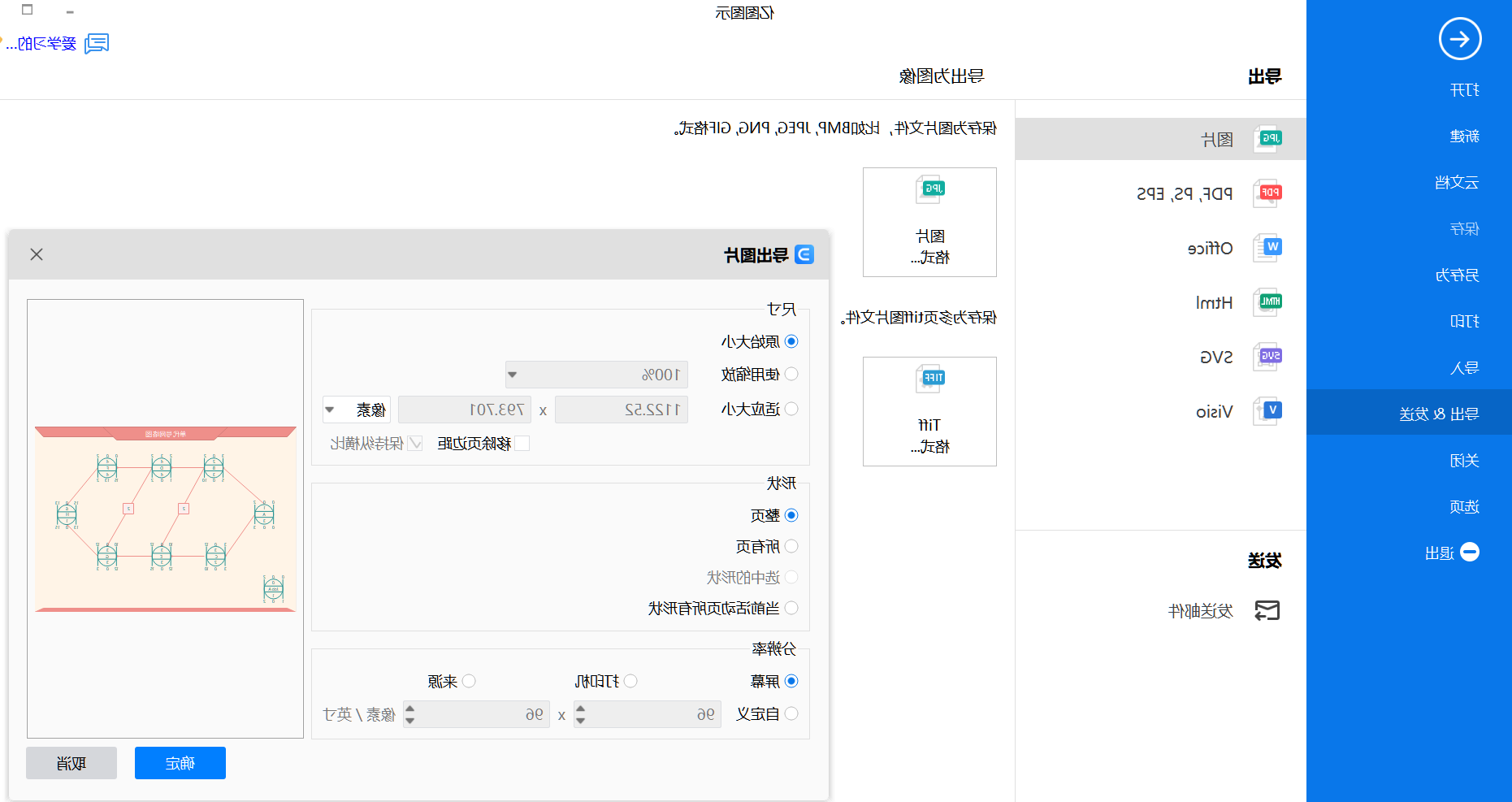Click the 爱学习的... user link
The width and height of the screenshot is (1512, 802).
[x=41, y=44]
